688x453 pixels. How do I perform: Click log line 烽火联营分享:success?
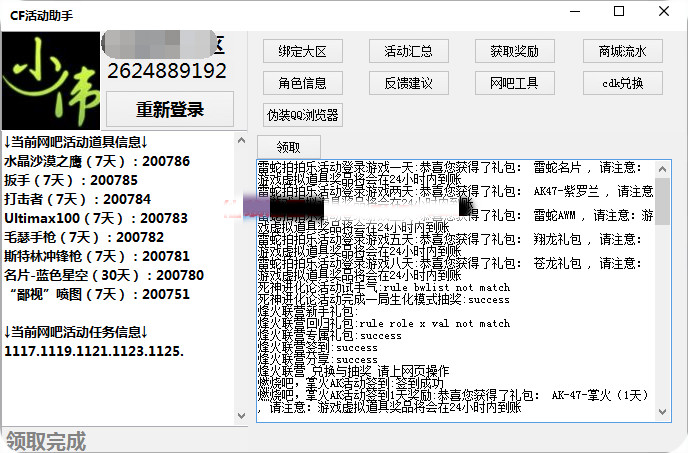[318, 360]
